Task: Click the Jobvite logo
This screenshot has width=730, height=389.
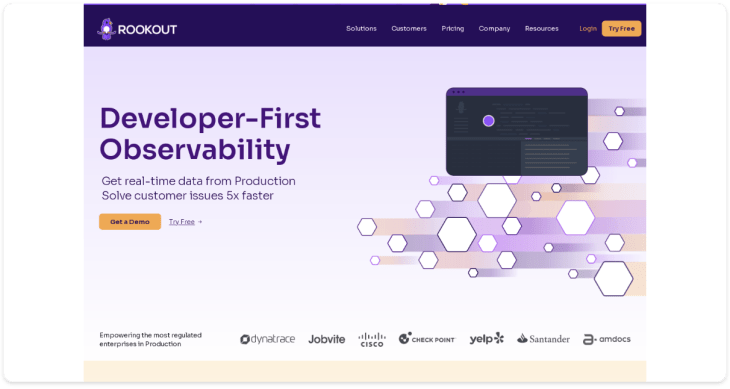Action: [326, 339]
